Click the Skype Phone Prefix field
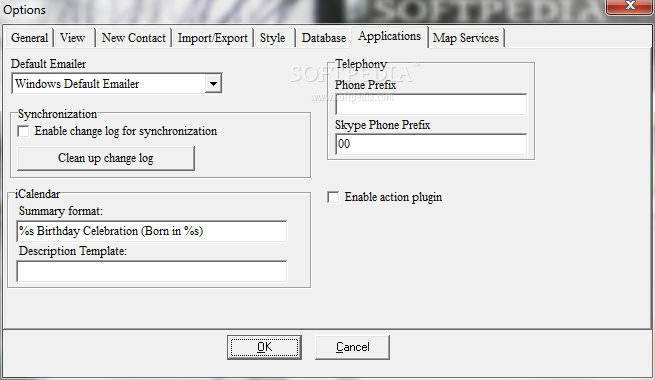The height and width of the screenshot is (380, 655). (x=431, y=144)
